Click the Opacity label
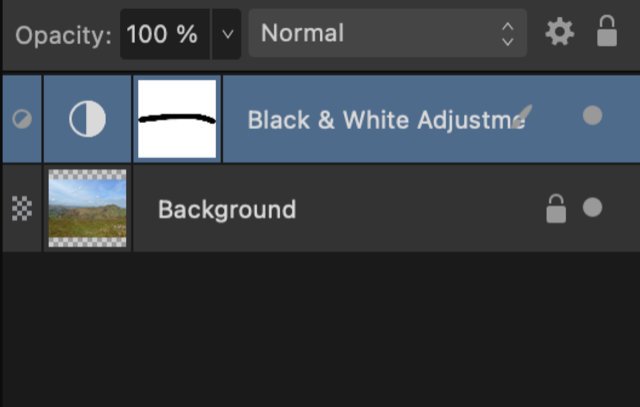Screen dimensions: 640x407 click(64, 35)
